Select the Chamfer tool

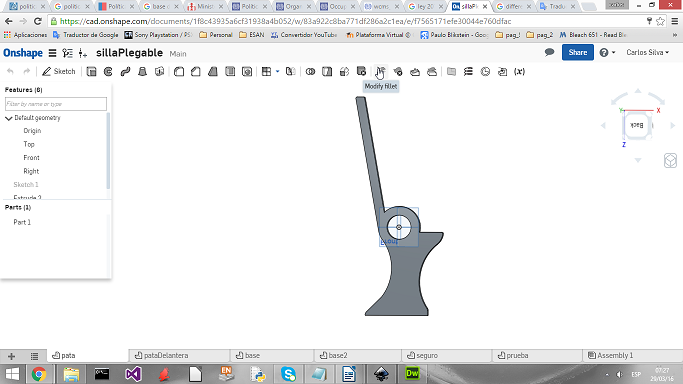click(x=196, y=71)
